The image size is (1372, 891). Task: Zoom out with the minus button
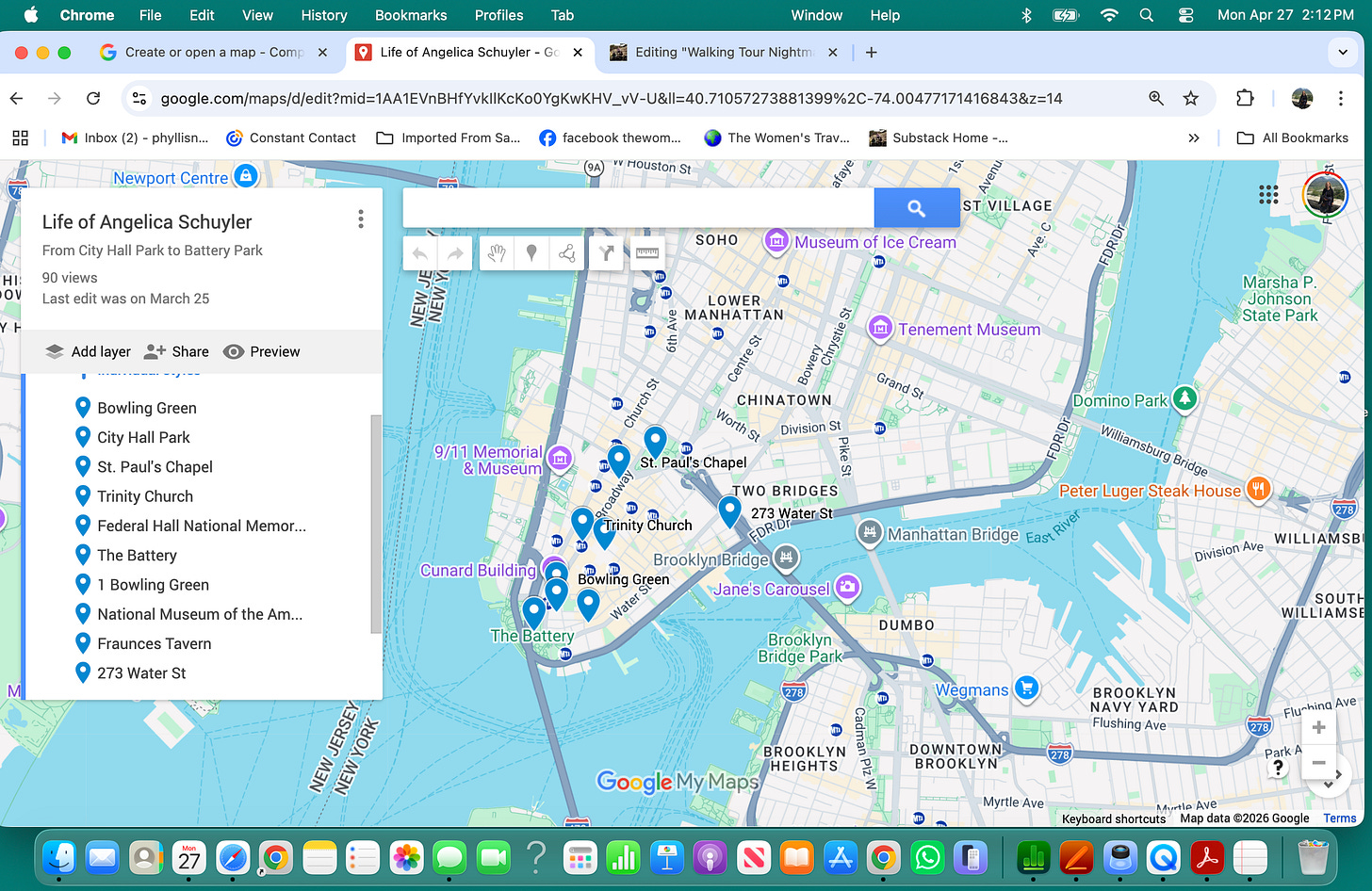1318,762
